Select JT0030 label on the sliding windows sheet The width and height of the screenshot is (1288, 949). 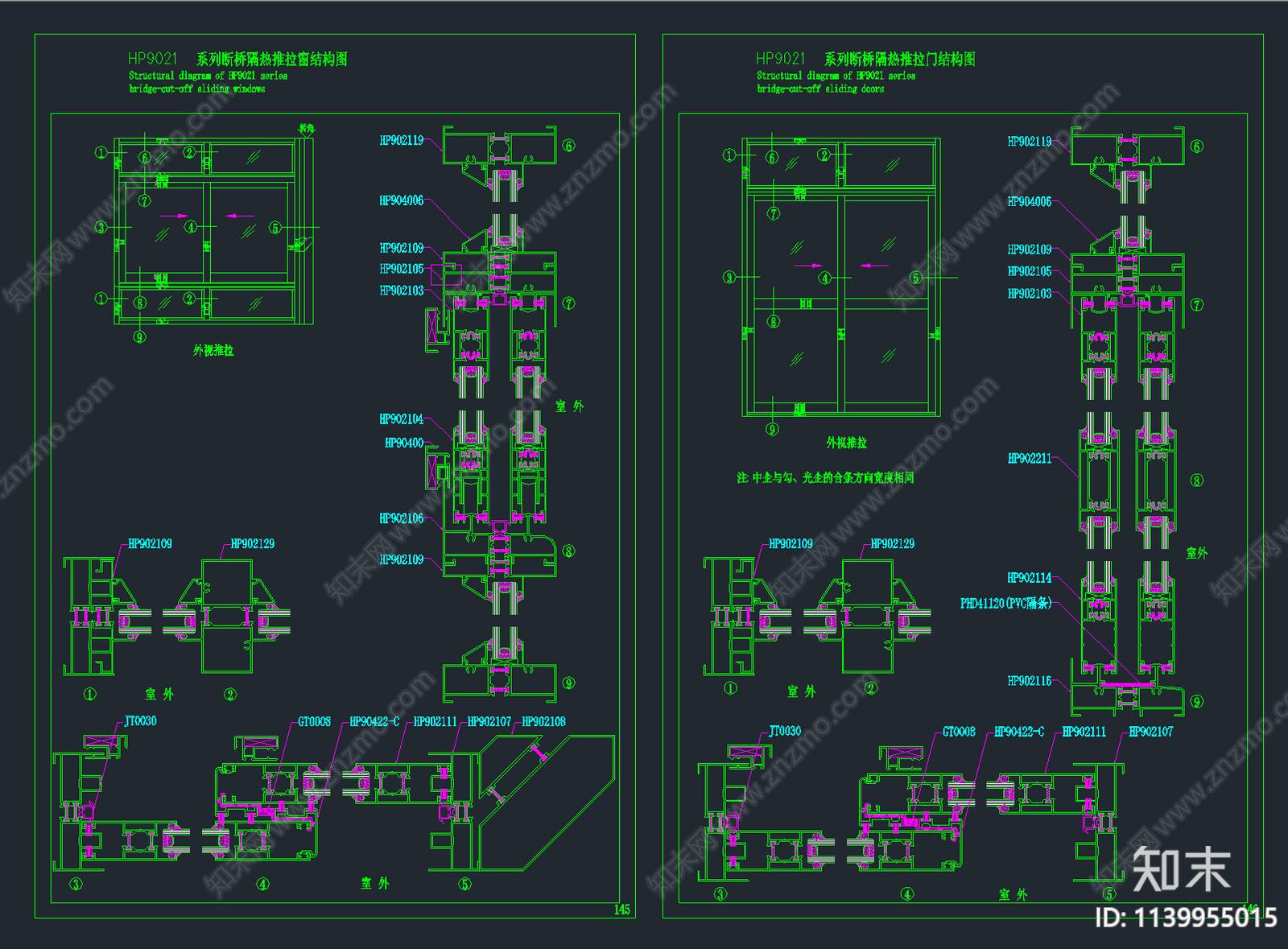pos(141,721)
